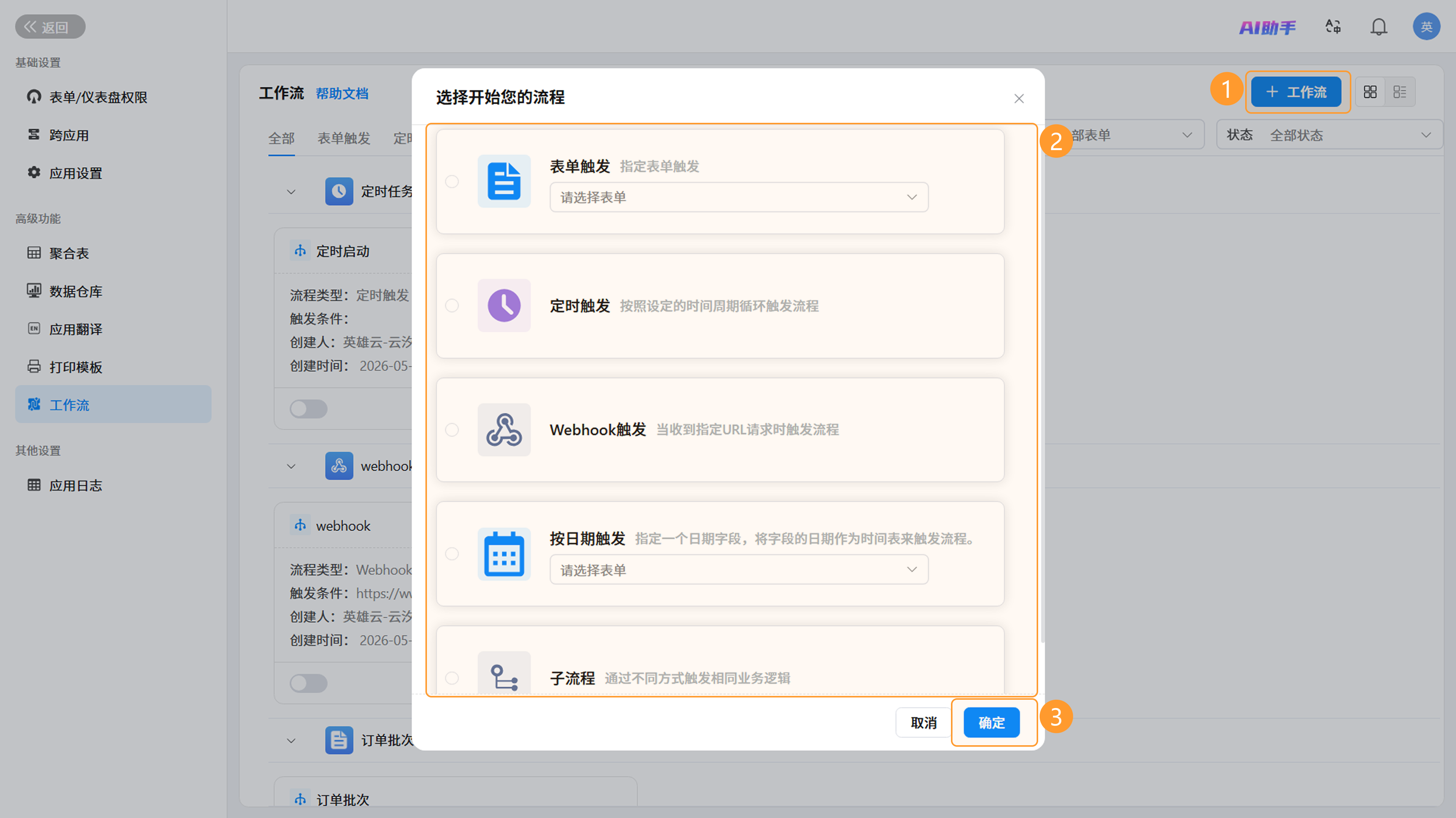Select the 定时触发 radio button
The height and width of the screenshot is (818, 1456).
point(452,306)
